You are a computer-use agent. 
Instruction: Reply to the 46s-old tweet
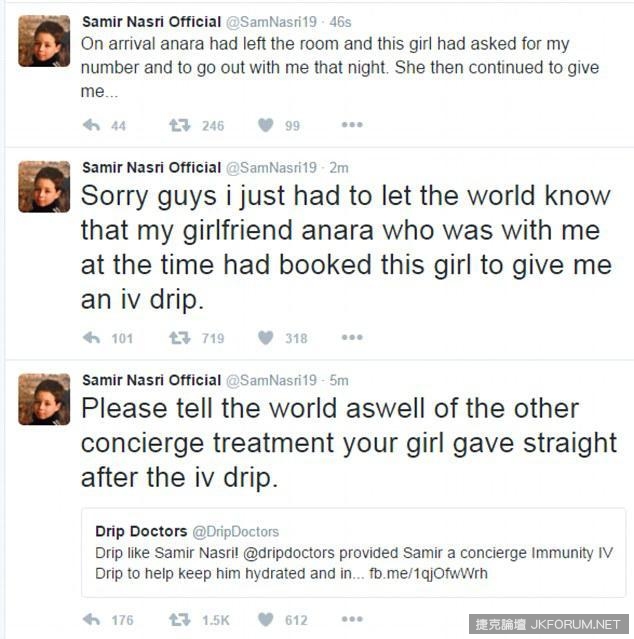(x=91, y=125)
